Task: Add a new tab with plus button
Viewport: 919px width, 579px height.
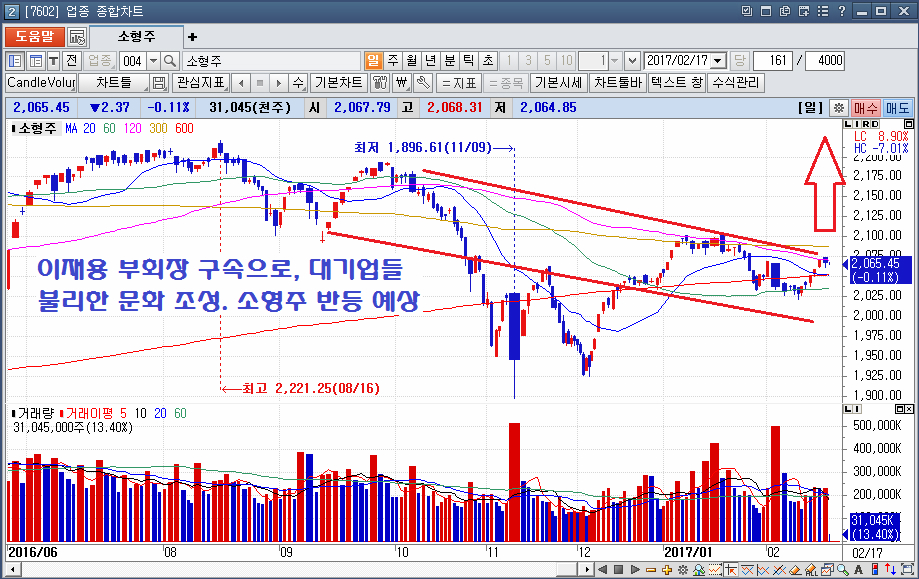Action: [193, 37]
